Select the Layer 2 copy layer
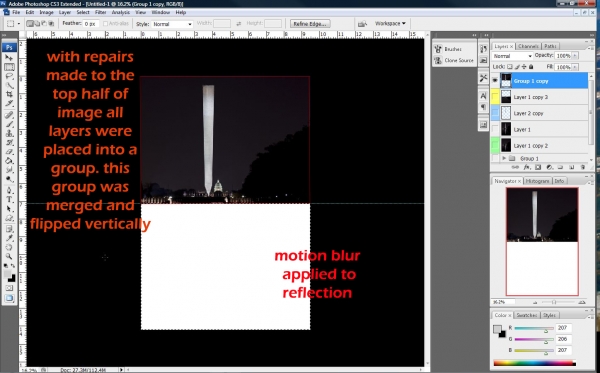This screenshot has height=373, width=600. [x=540, y=113]
